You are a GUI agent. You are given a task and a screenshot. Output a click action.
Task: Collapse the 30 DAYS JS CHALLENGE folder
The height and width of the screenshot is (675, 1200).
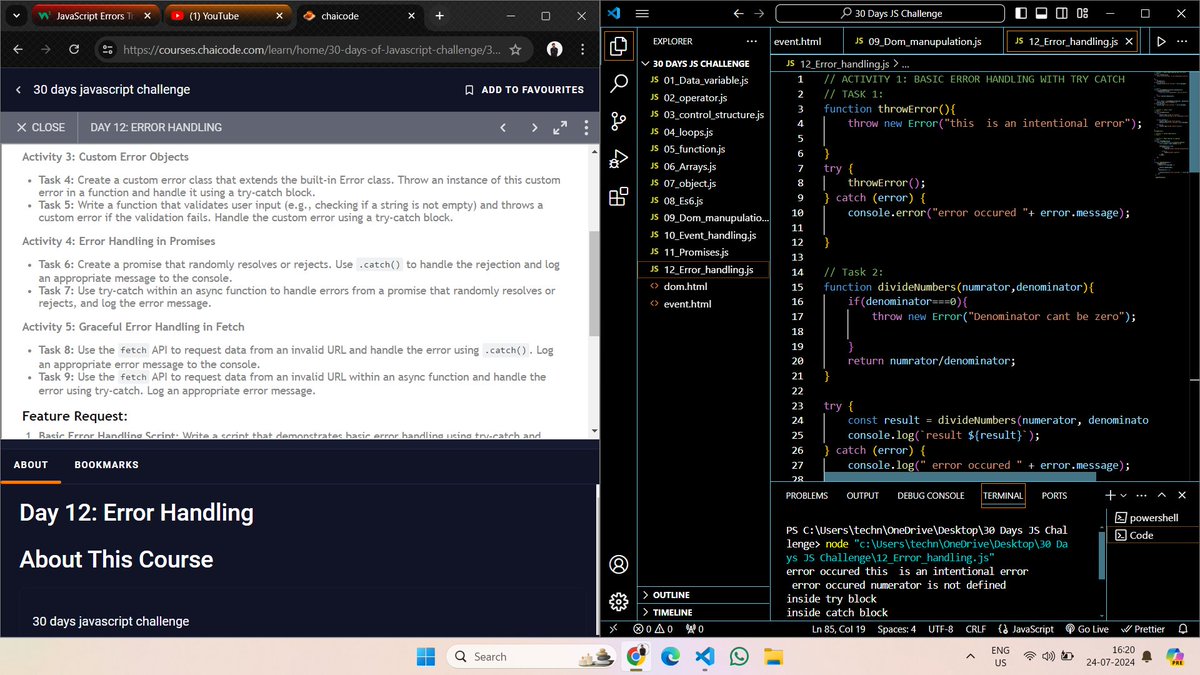[702, 63]
